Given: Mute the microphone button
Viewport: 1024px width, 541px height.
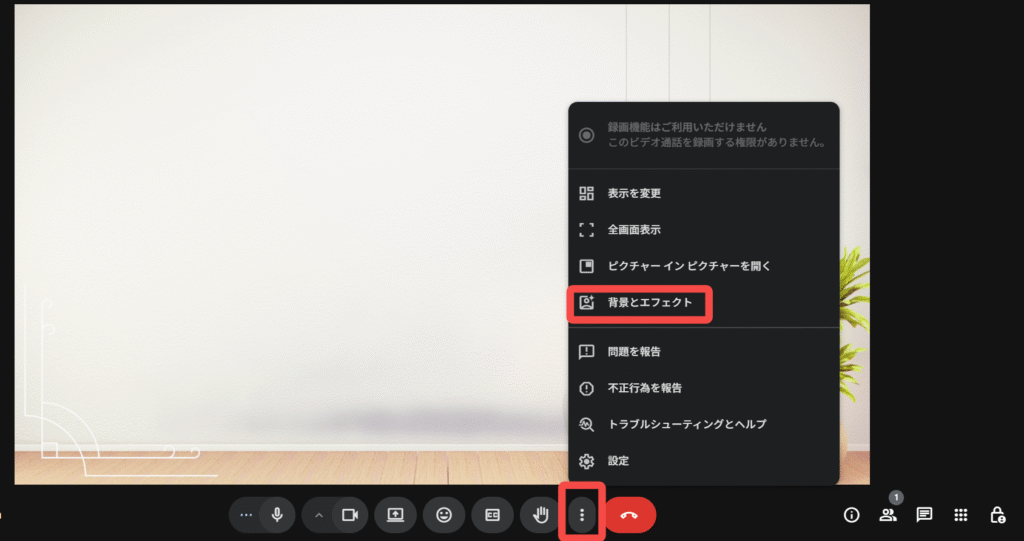Looking at the screenshot, I should point(277,515).
